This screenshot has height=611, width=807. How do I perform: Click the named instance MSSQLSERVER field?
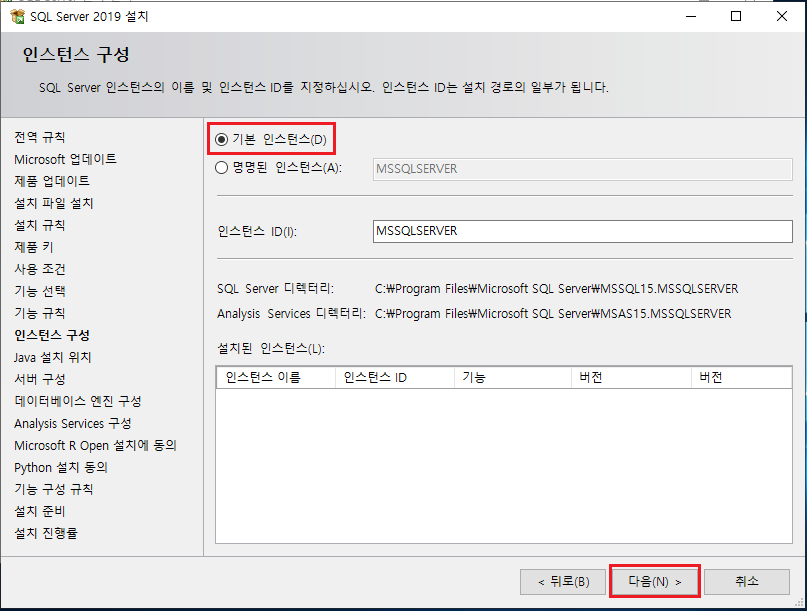(582, 169)
